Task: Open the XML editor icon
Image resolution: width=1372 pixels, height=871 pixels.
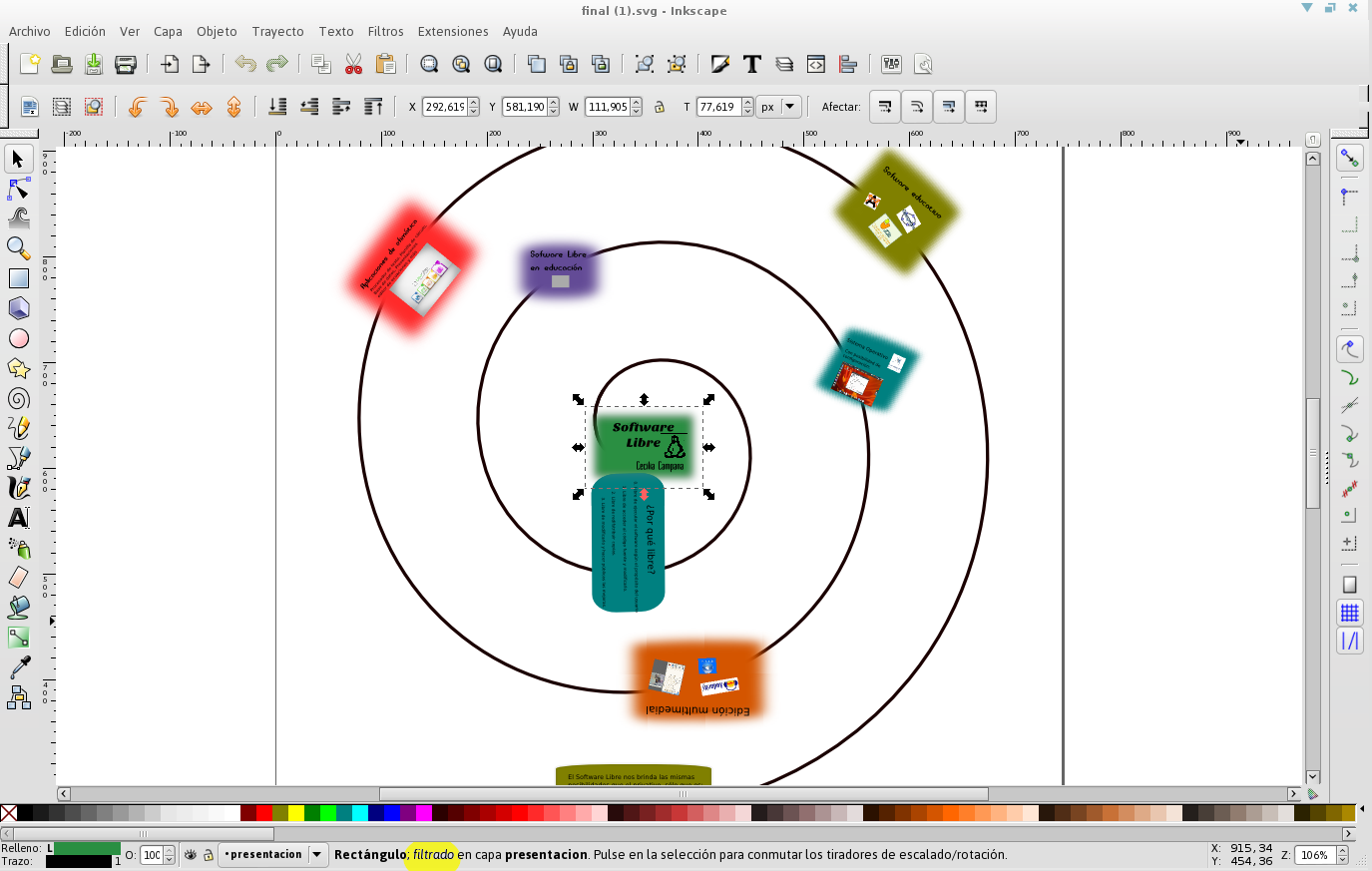Action: [816, 64]
